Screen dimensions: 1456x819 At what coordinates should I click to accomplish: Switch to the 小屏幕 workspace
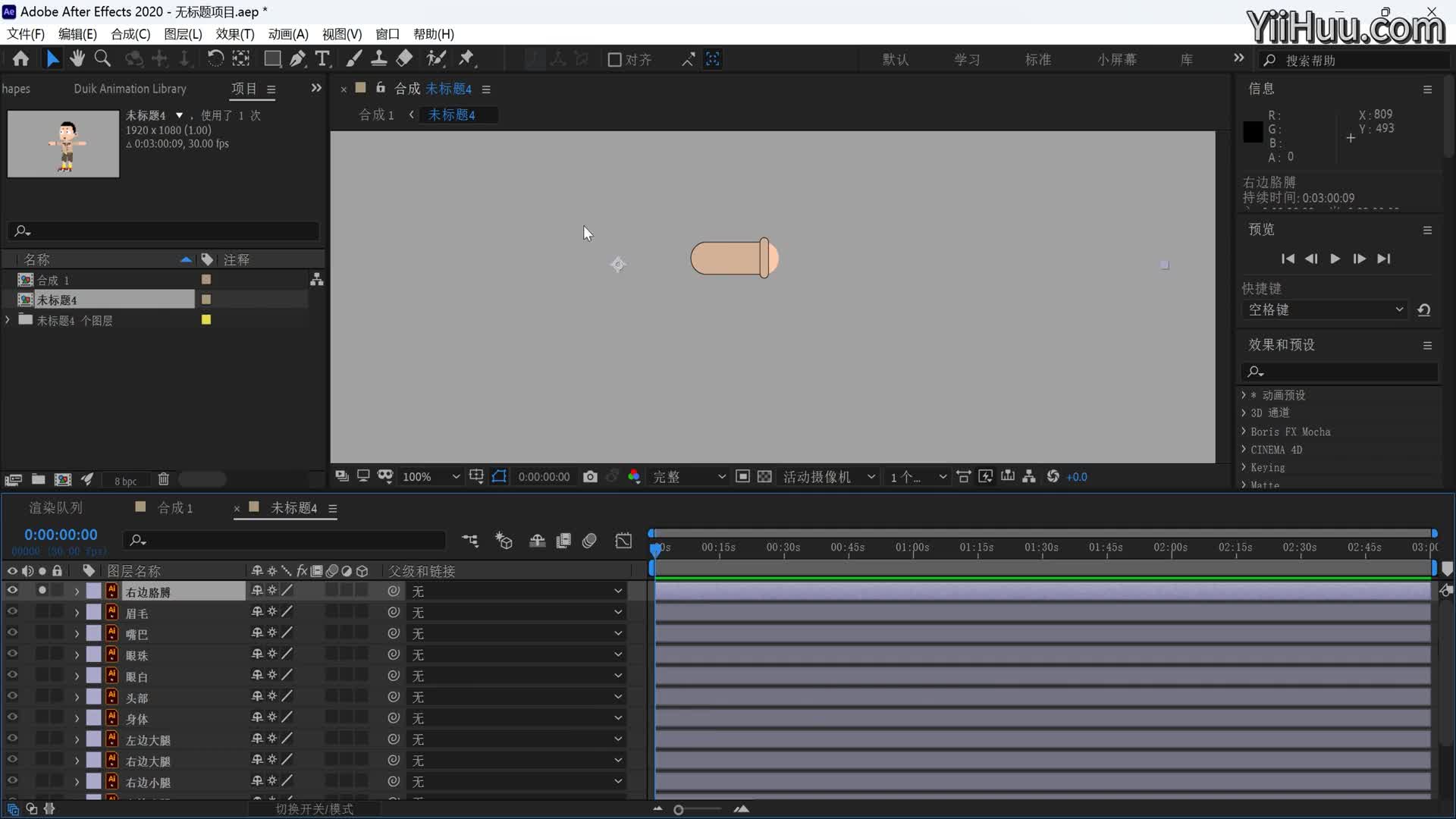point(1117,60)
